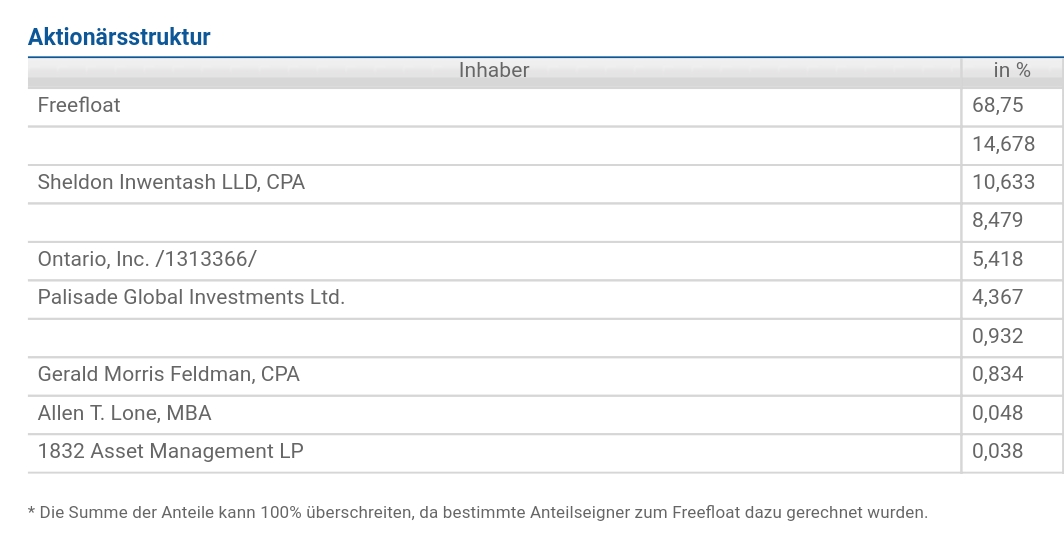Select Gerald Morris Feldman, CPA
Image resolution: width=1064 pixels, height=534 pixels.
pyautogui.click(x=169, y=374)
